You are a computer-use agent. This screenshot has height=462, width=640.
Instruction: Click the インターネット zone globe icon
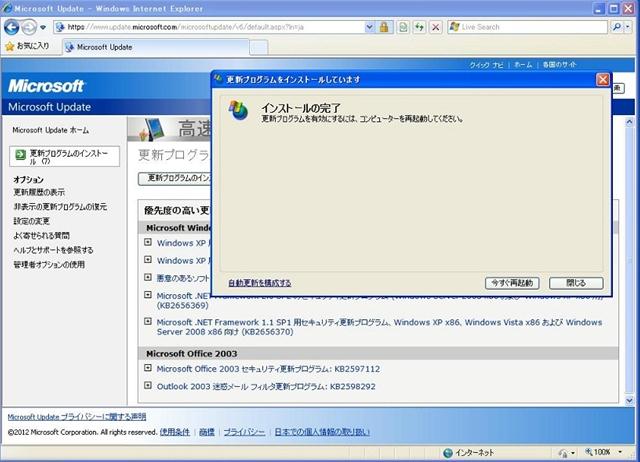(448, 453)
